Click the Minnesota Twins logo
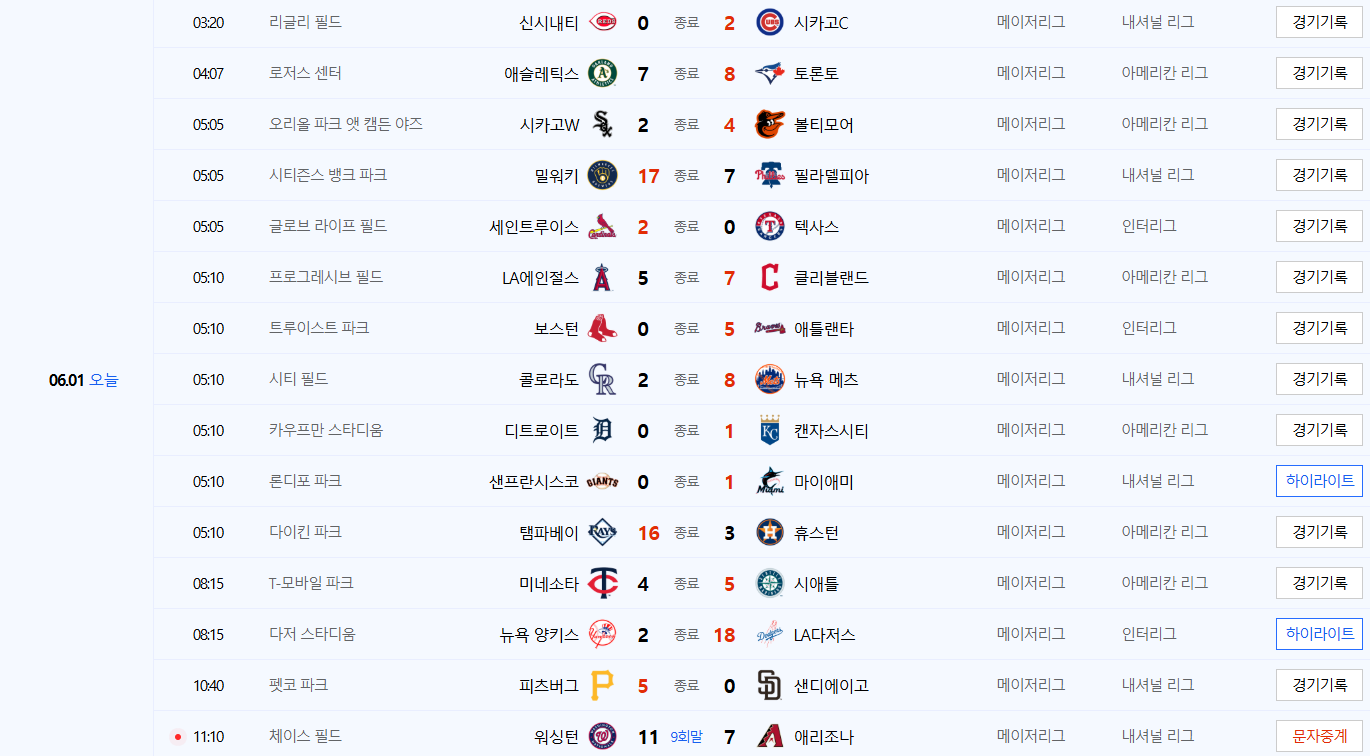 [x=603, y=583]
